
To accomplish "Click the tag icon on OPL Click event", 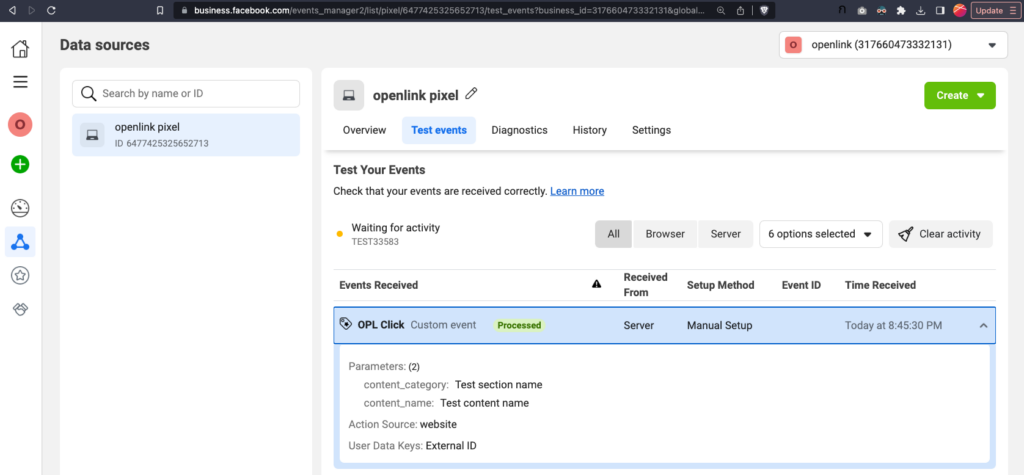I will tap(346, 324).
